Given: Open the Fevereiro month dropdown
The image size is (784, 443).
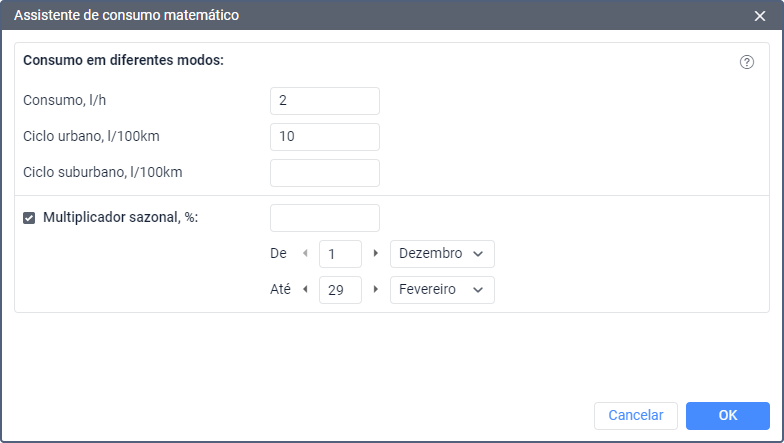Looking at the screenshot, I should pos(442,290).
